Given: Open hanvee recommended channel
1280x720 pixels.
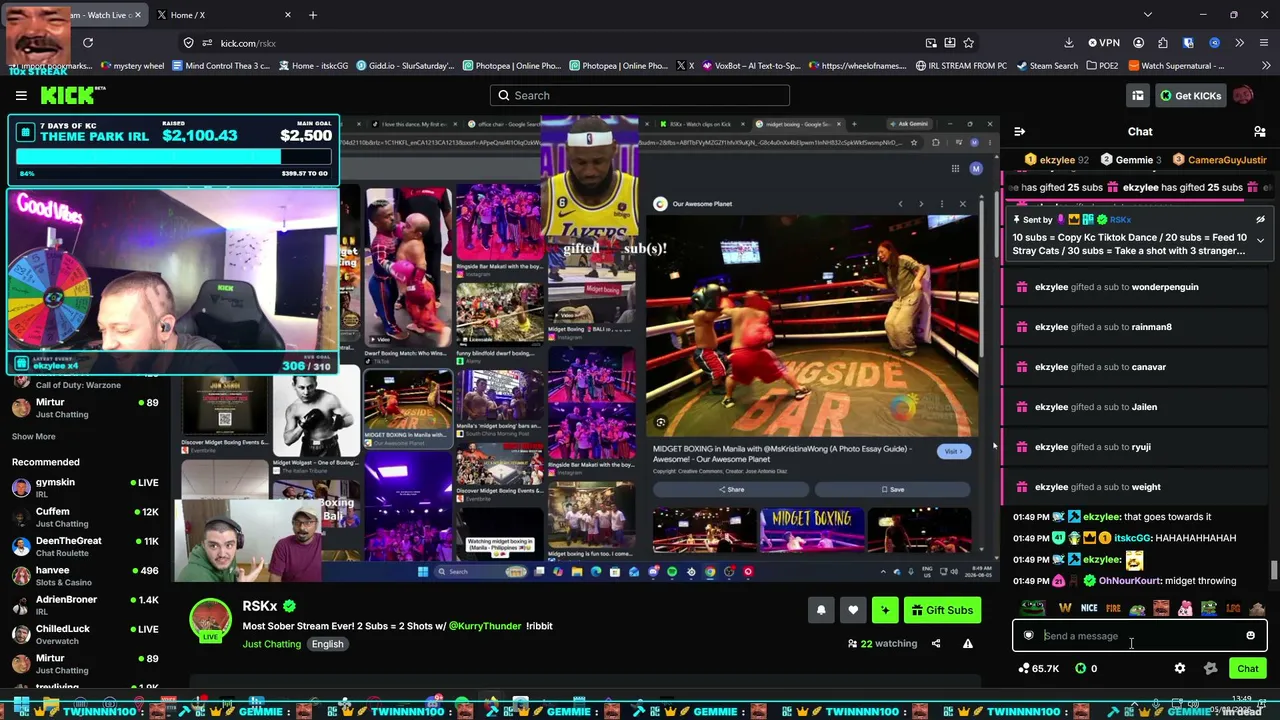Looking at the screenshot, I should (85, 575).
